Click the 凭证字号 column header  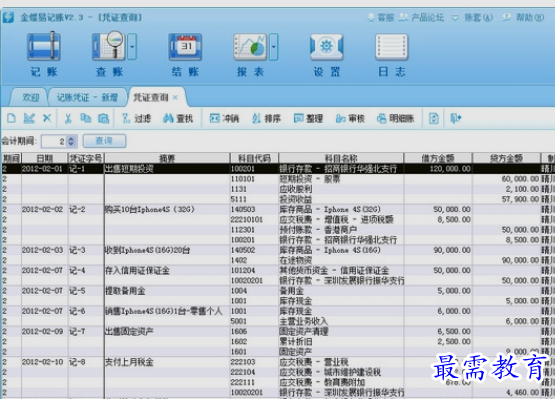86,158
